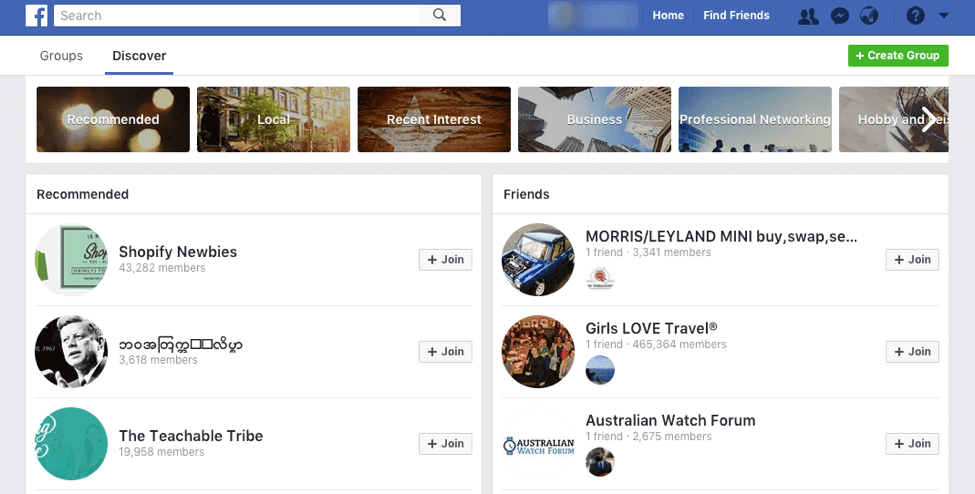Screen dimensions: 975x494
Task: Join the Shopify Newbies group
Action: click(445, 259)
